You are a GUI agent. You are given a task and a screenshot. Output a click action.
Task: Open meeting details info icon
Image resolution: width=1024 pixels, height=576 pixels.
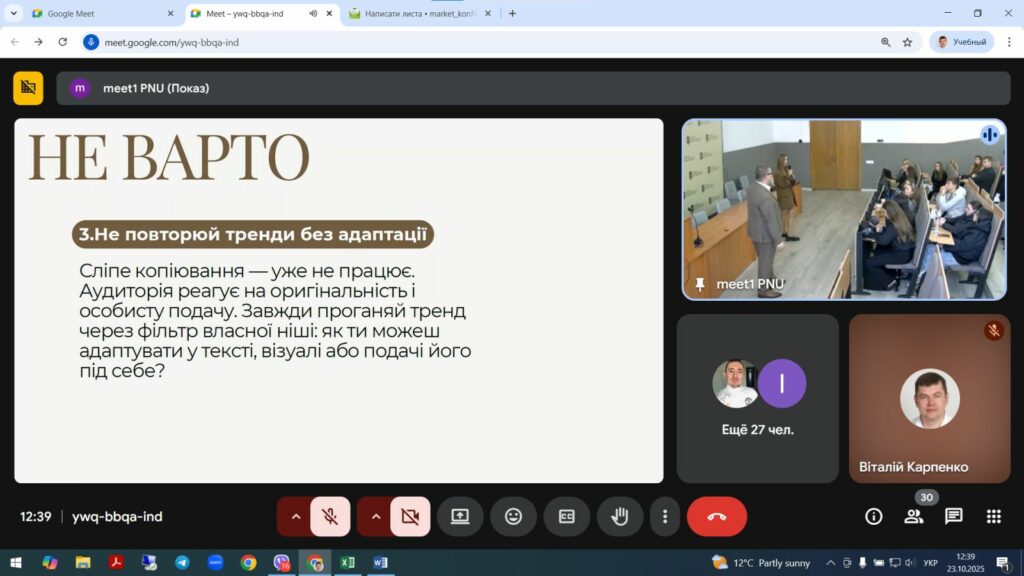tap(873, 516)
